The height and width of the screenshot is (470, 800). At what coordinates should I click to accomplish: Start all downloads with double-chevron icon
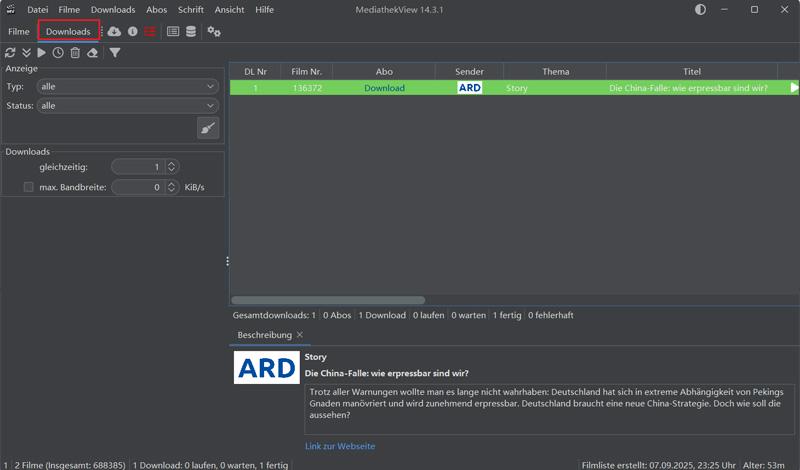click(x=26, y=53)
